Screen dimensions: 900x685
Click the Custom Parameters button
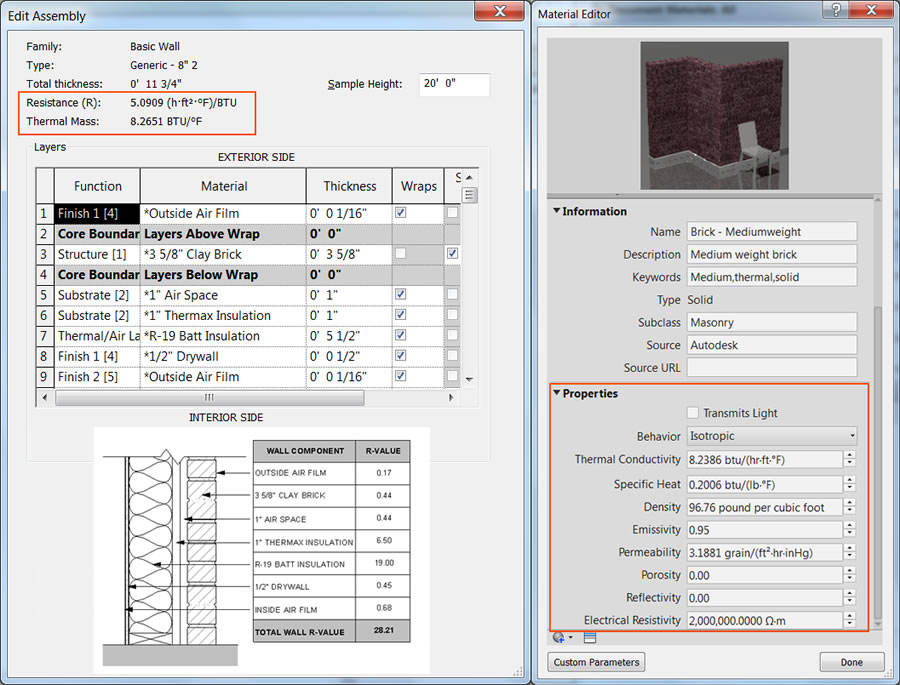pos(596,662)
